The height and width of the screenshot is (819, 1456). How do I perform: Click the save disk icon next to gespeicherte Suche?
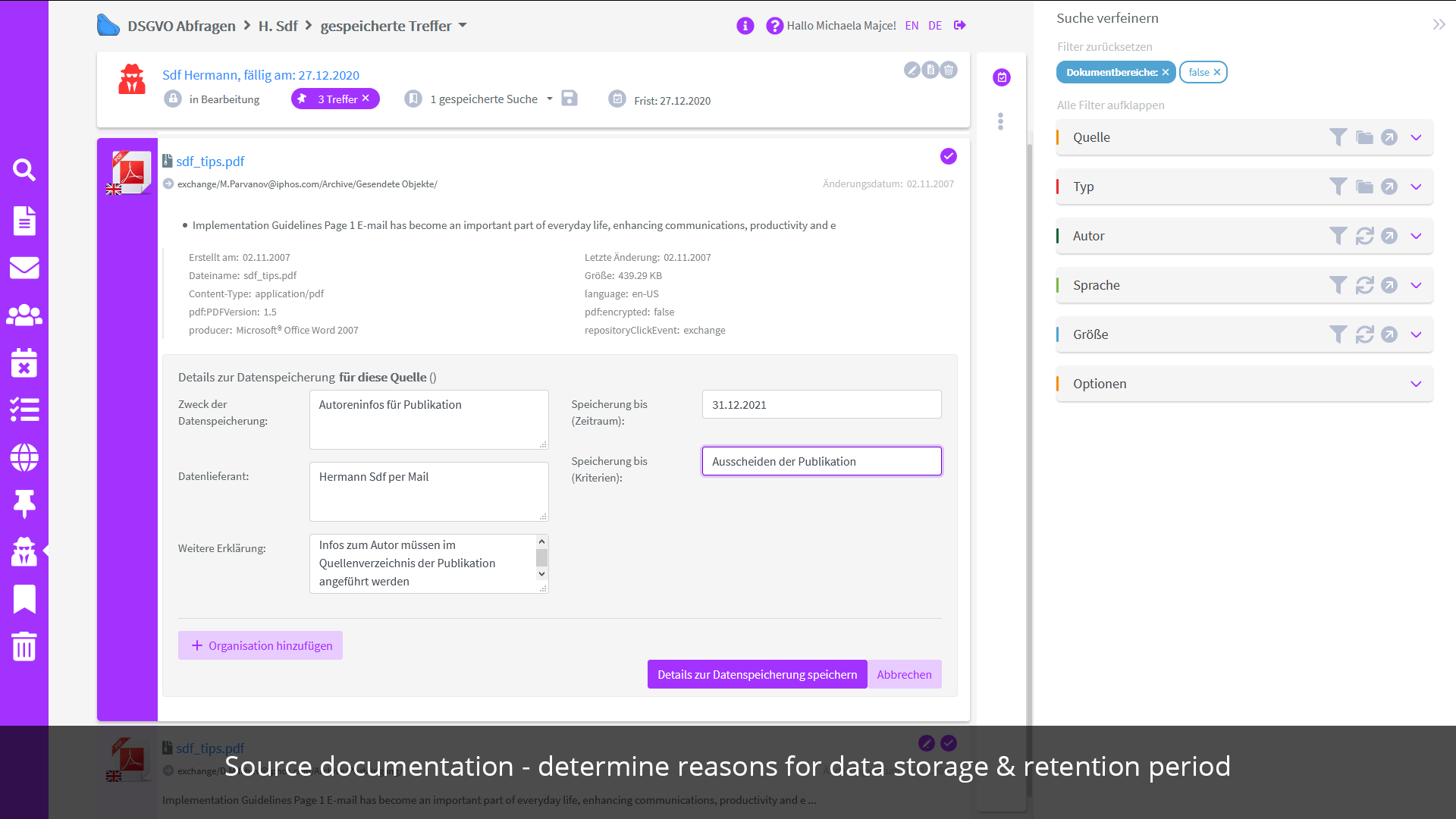(570, 99)
